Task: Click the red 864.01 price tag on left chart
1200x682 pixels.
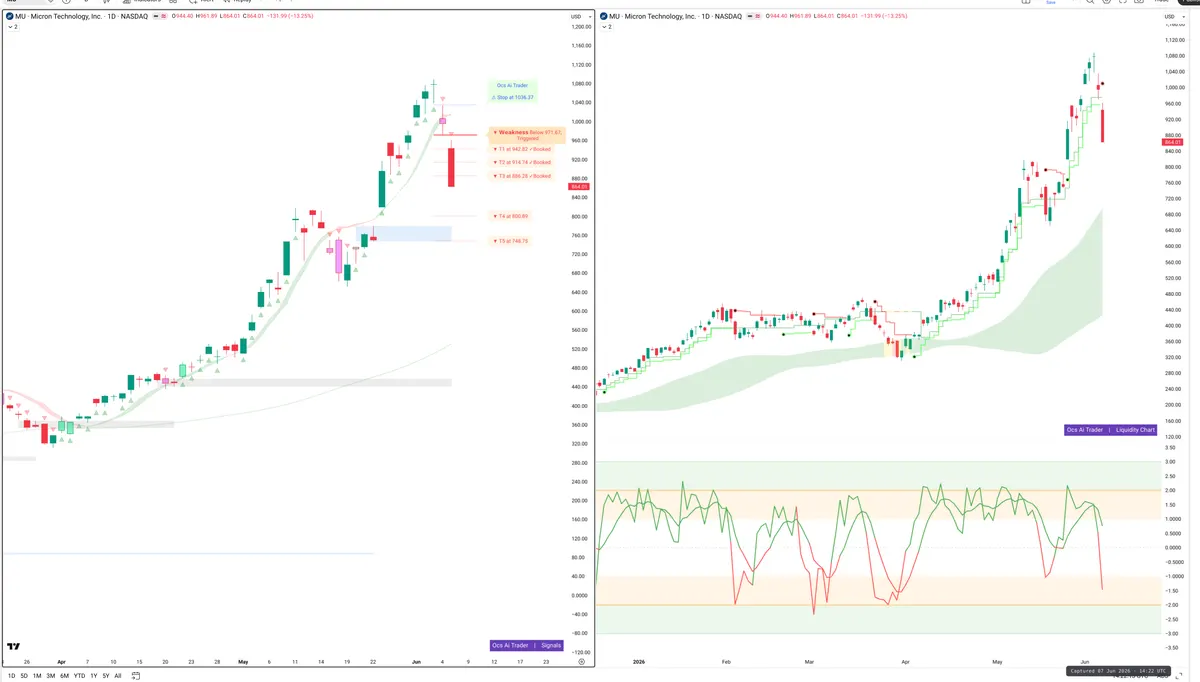Action: 578,187
